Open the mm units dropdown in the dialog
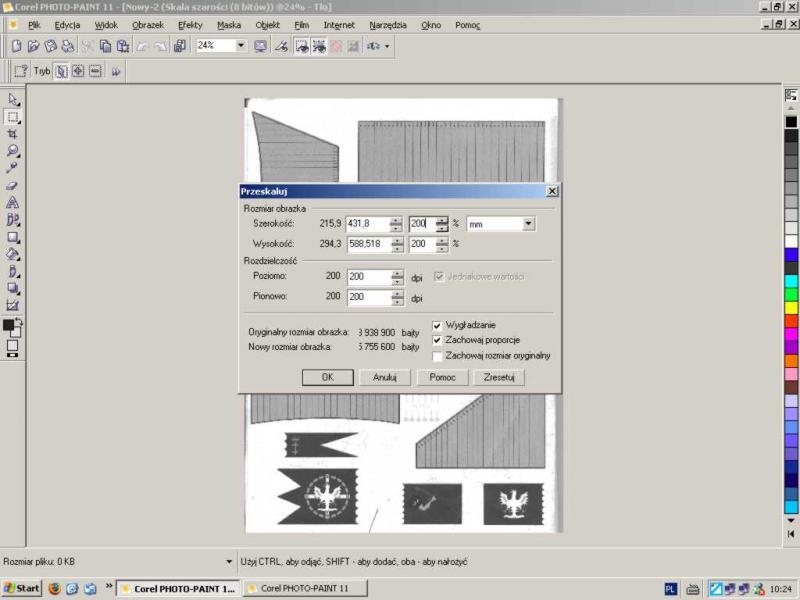 tap(529, 223)
